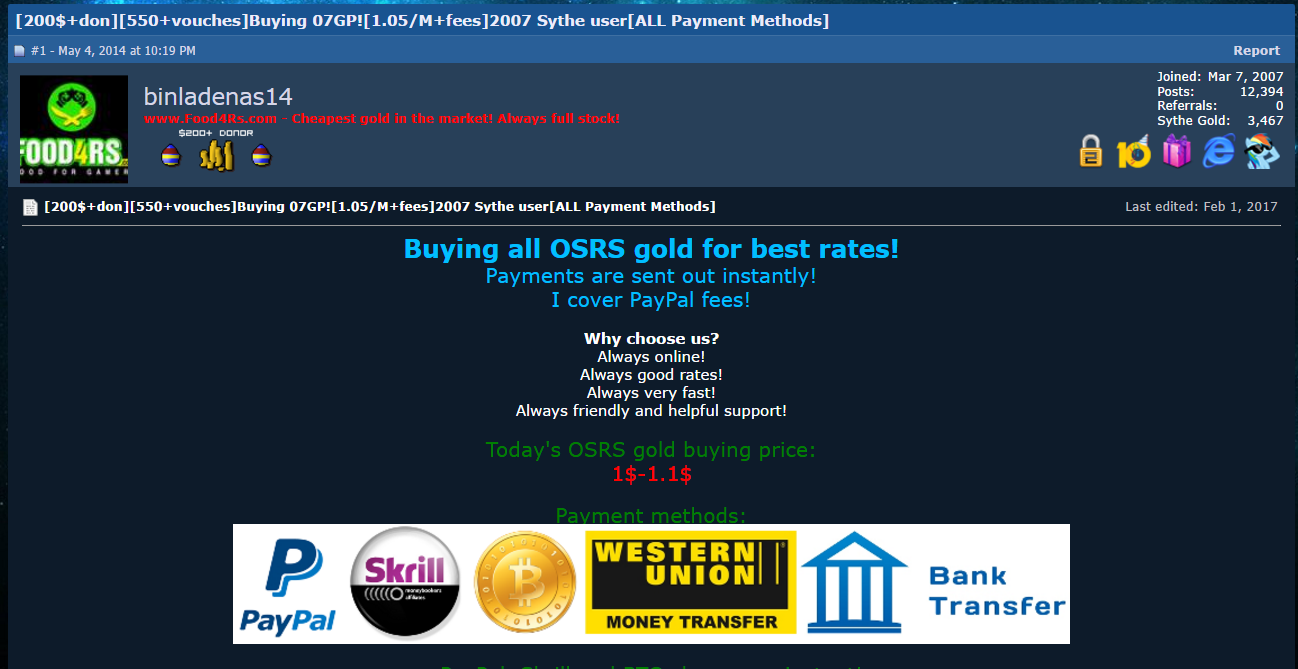
Task: Click the 'Always online!' line
Action: point(651,357)
